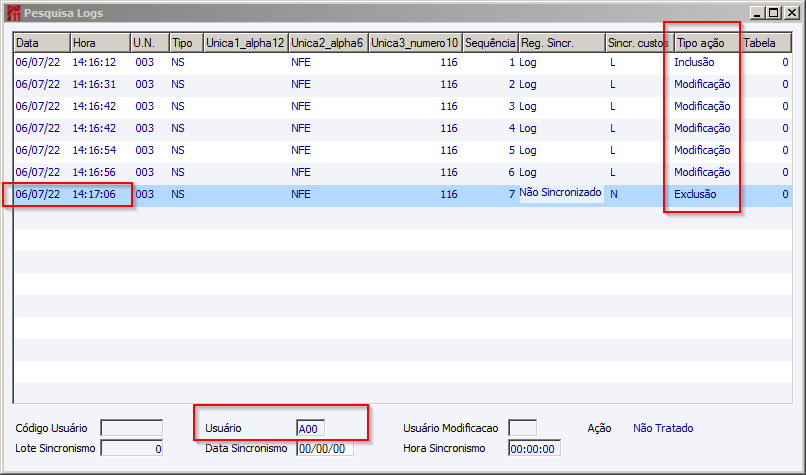Image resolution: width=806 pixels, height=475 pixels.
Task: Click the Exclusão action cell
Action: pos(695,194)
